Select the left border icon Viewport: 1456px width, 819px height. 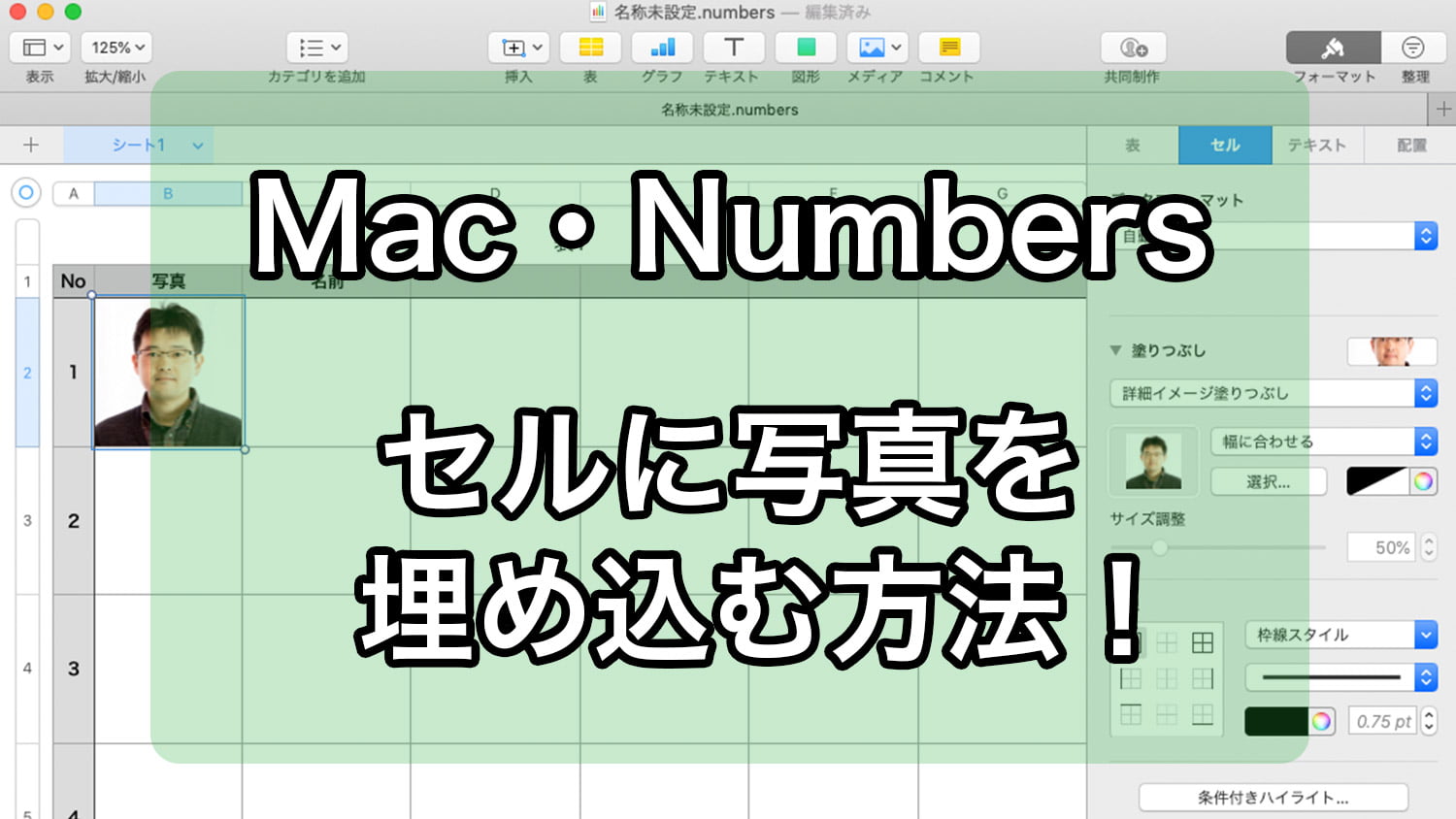(x=1131, y=678)
